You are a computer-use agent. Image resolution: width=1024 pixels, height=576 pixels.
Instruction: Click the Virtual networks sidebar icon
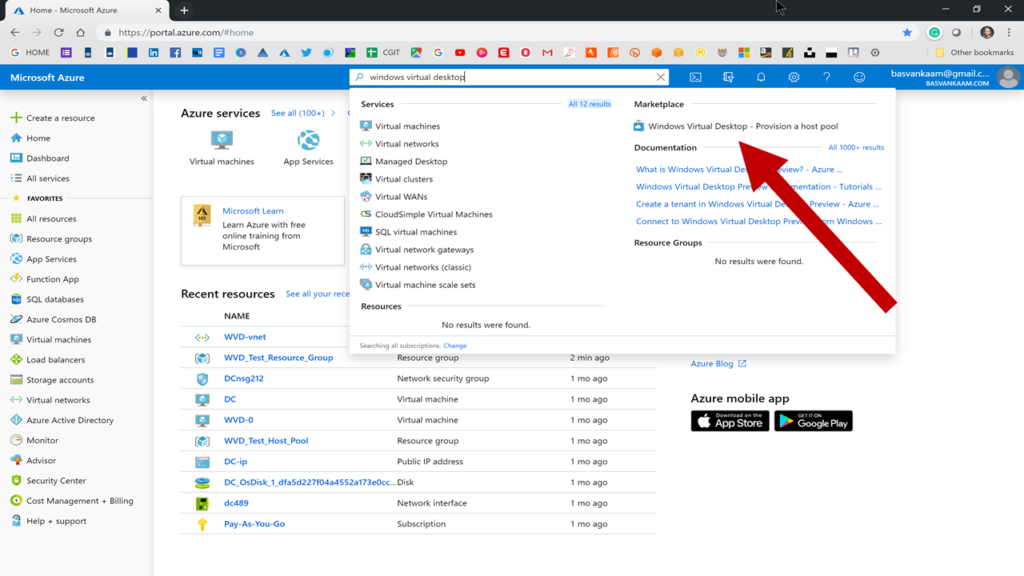click(x=16, y=400)
